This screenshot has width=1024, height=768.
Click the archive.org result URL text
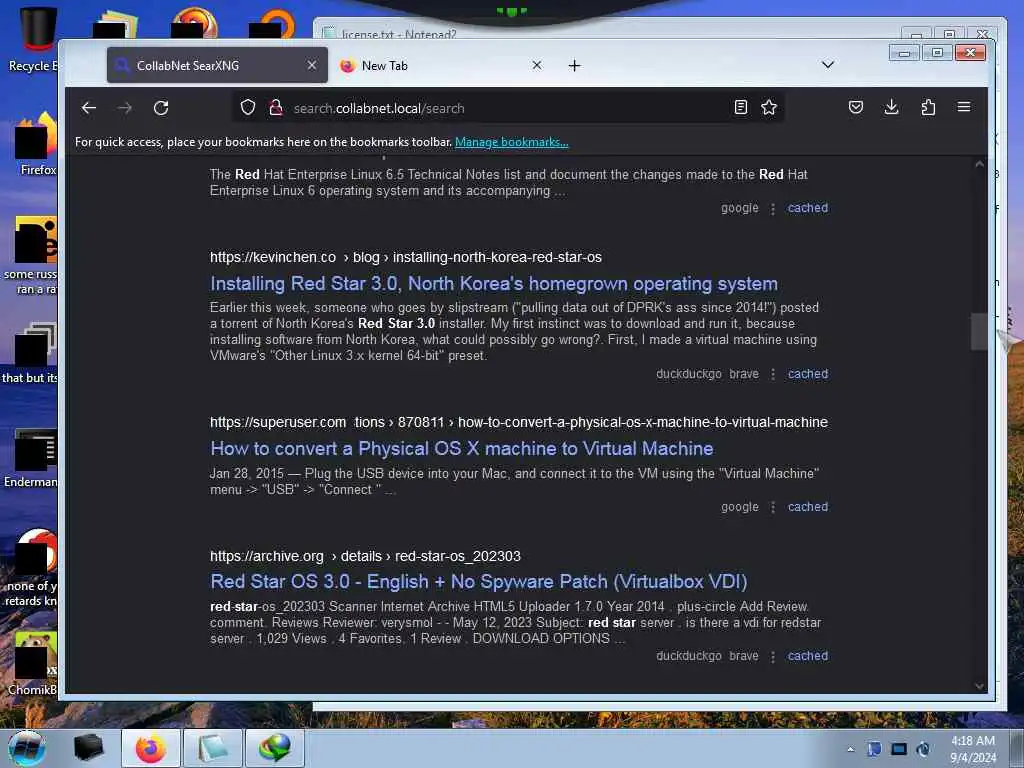(365, 556)
